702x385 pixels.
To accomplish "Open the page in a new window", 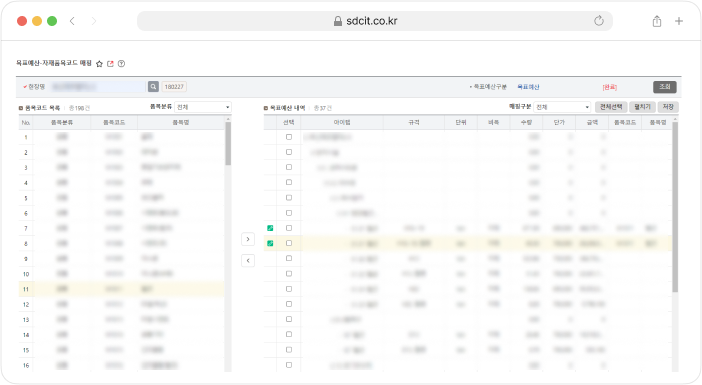I will coord(111,64).
